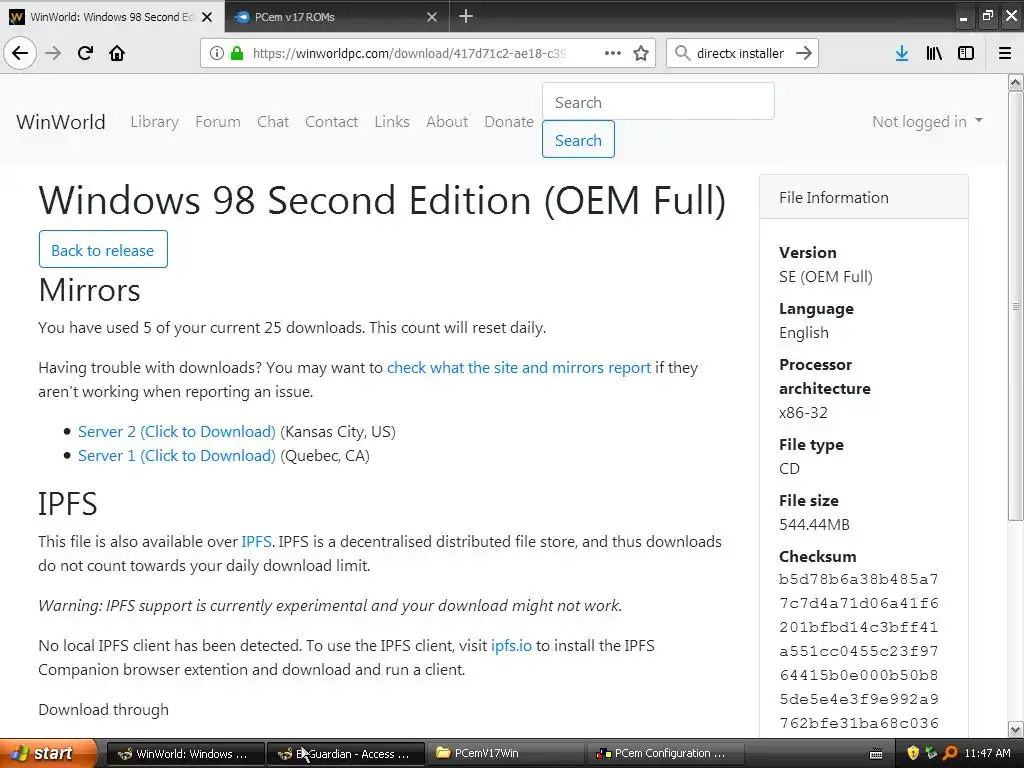Show site information via the info icon
1024x768 pixels.
[x=217, y=53]
